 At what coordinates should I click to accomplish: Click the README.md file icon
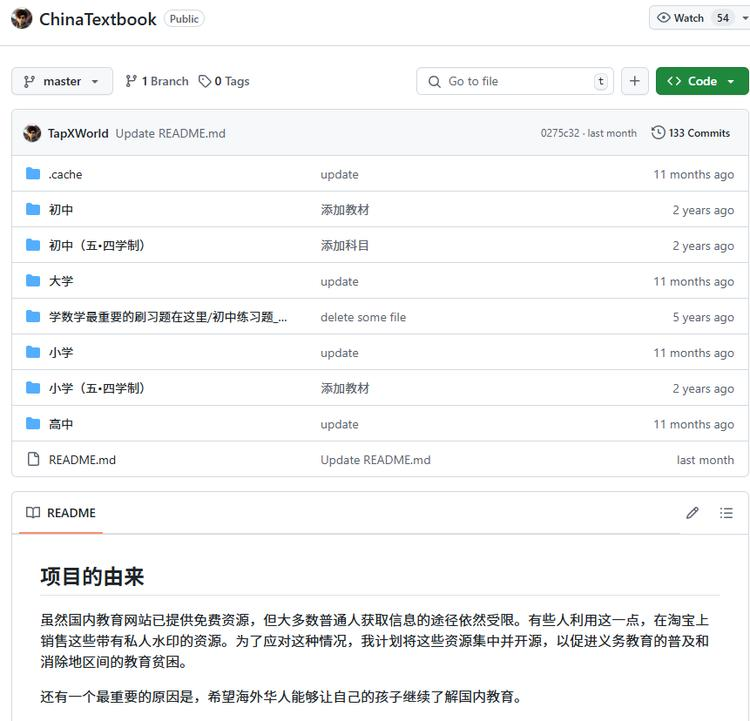tap(33, 459)
